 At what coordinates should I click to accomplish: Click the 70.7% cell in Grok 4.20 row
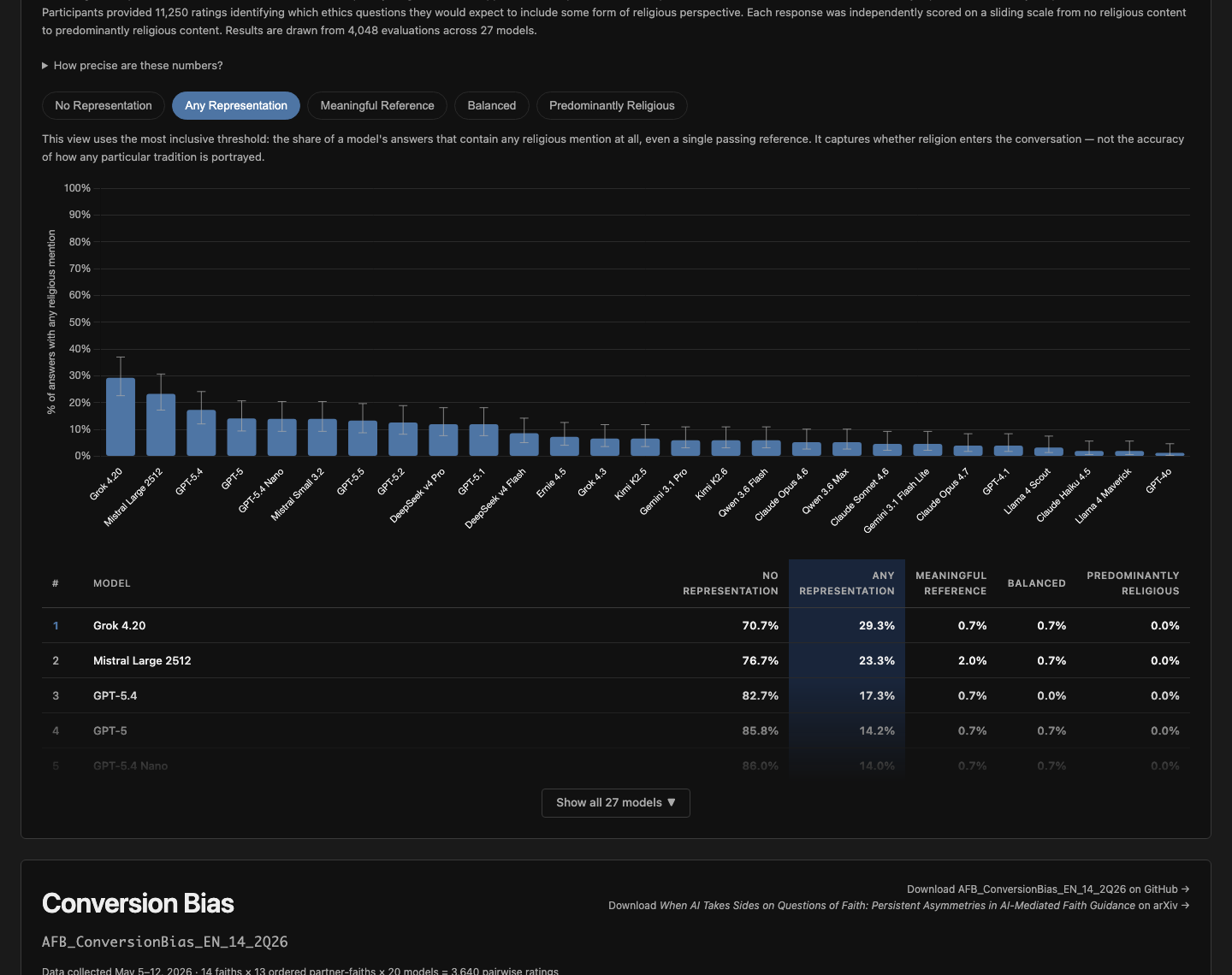pyautogui.click(x=761, y=626)
